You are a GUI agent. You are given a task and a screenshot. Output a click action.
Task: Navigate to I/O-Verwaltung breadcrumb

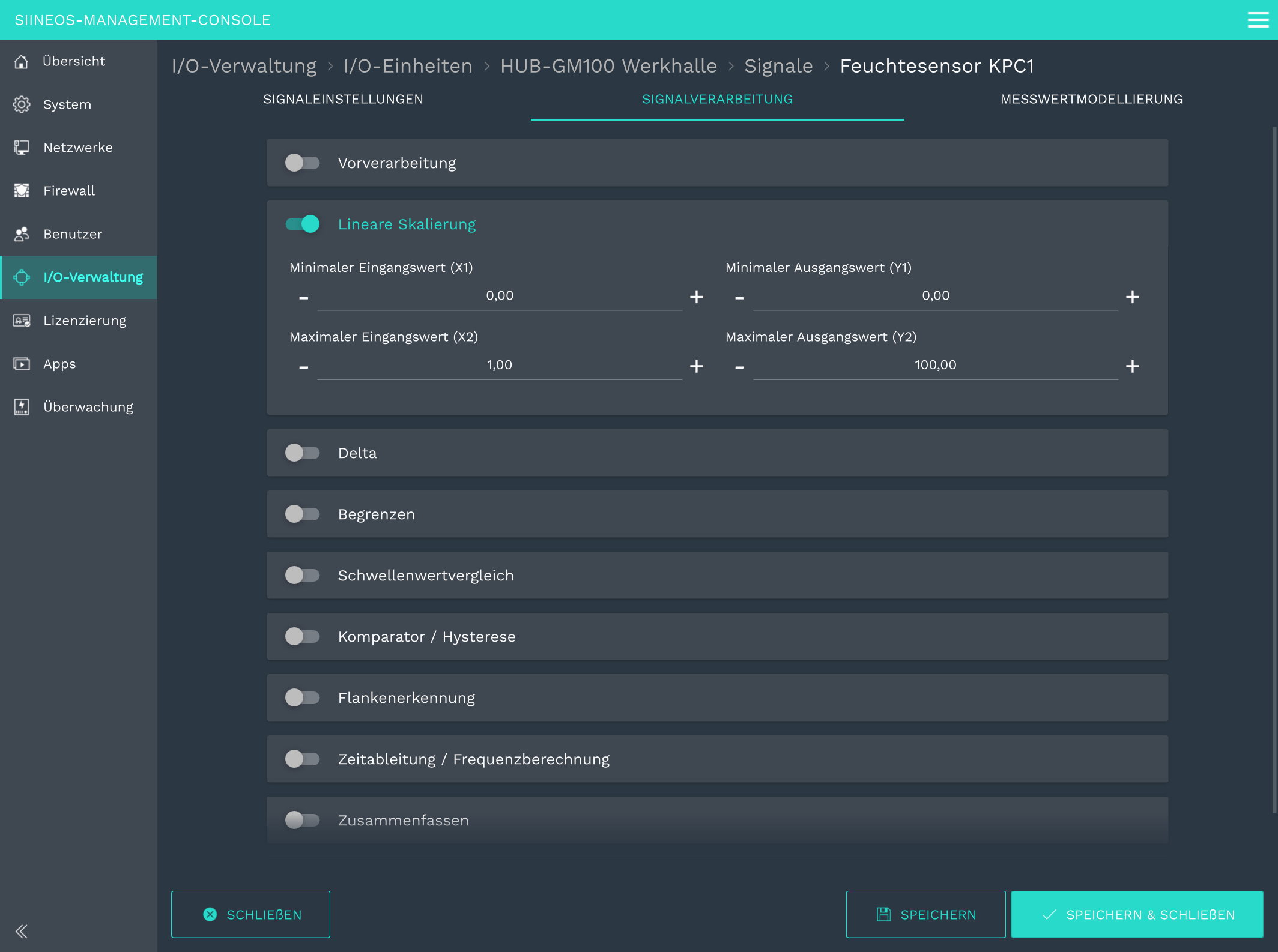pos(244,65)
